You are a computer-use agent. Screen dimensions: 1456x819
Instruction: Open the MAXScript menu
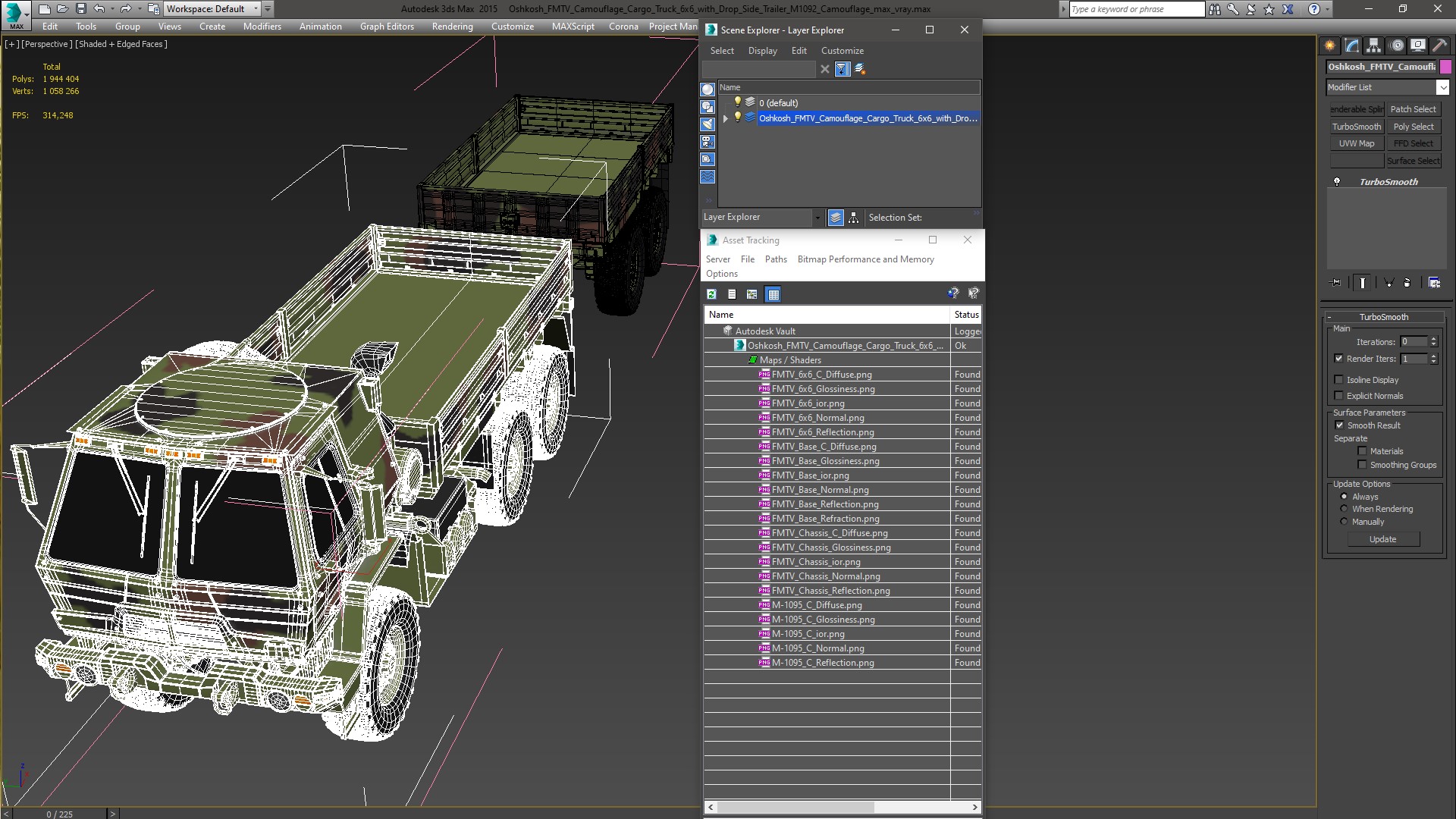click(573, 27)
